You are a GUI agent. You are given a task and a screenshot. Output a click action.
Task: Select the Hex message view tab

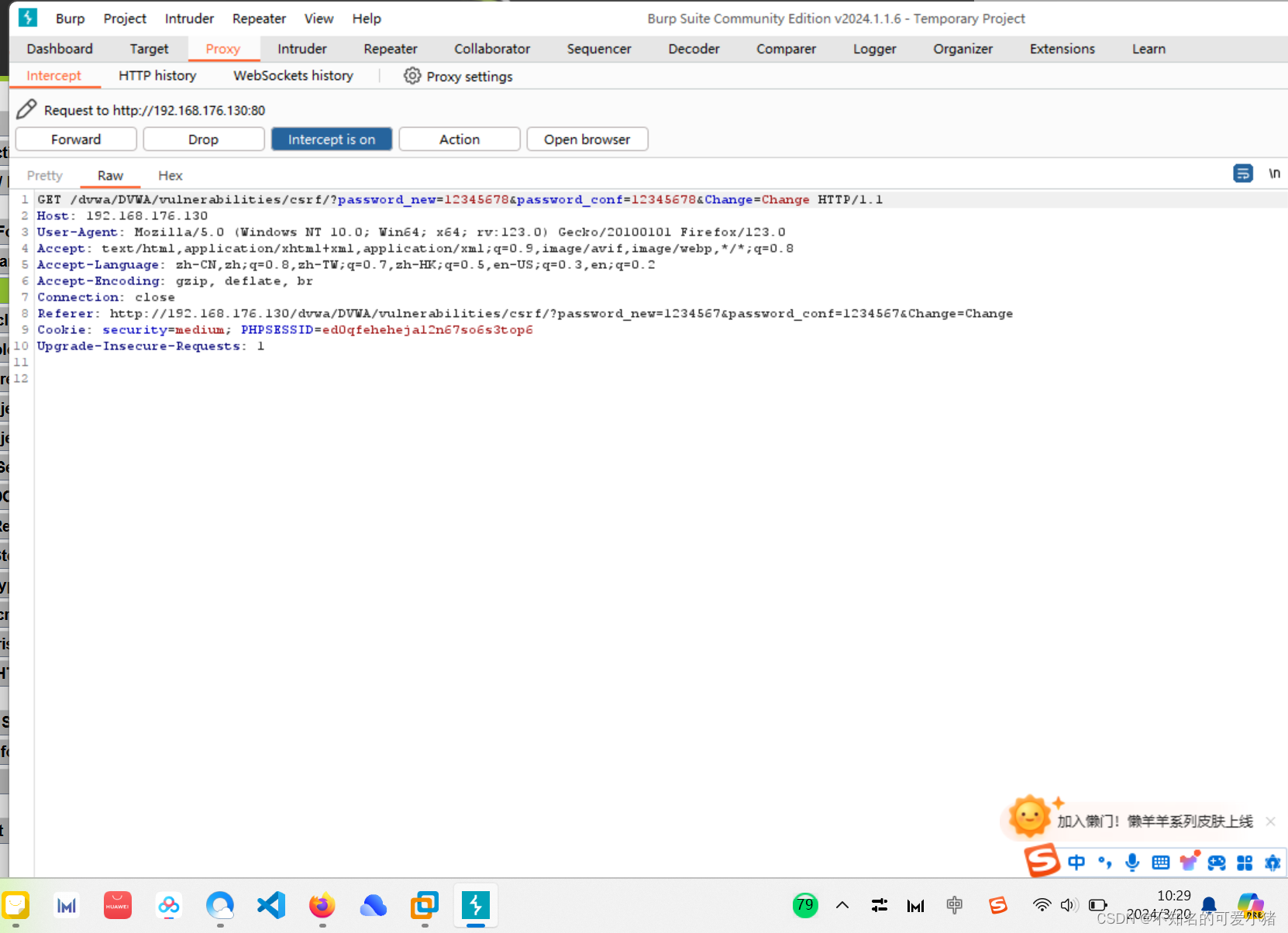point(170,175)
